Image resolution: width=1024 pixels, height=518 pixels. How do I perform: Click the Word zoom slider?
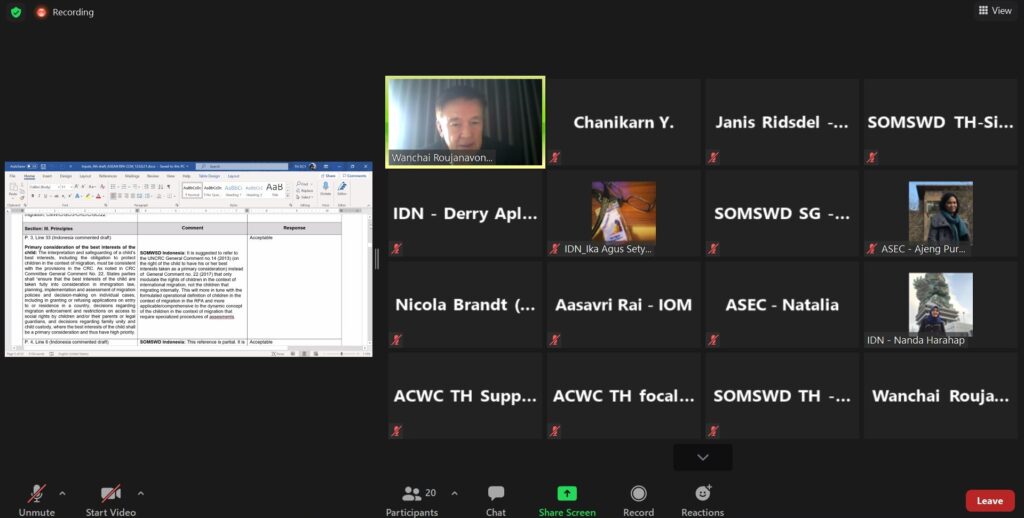coord(342,353)
